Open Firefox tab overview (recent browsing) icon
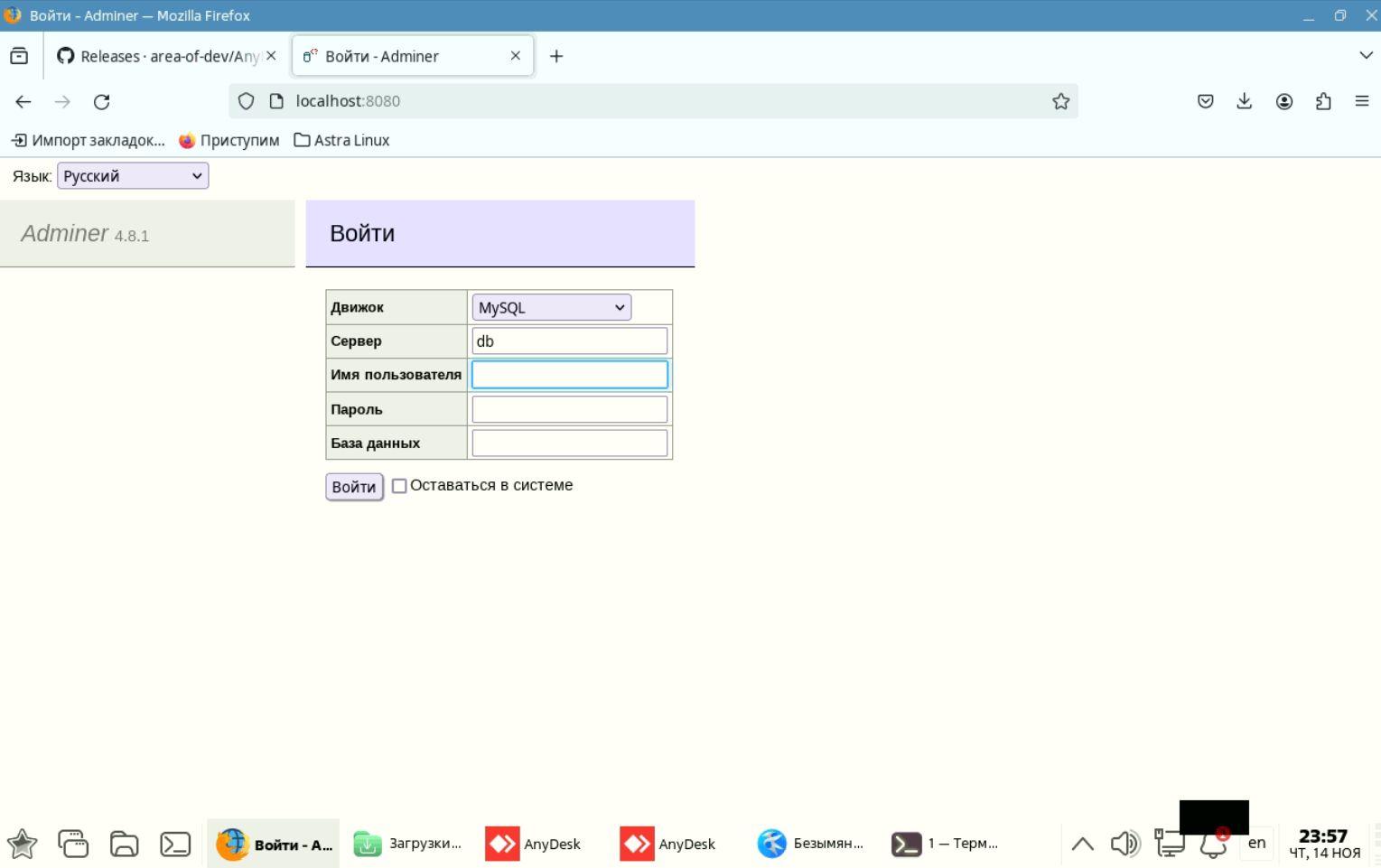Screen dimensions: 1381x868 click(19, 56)
